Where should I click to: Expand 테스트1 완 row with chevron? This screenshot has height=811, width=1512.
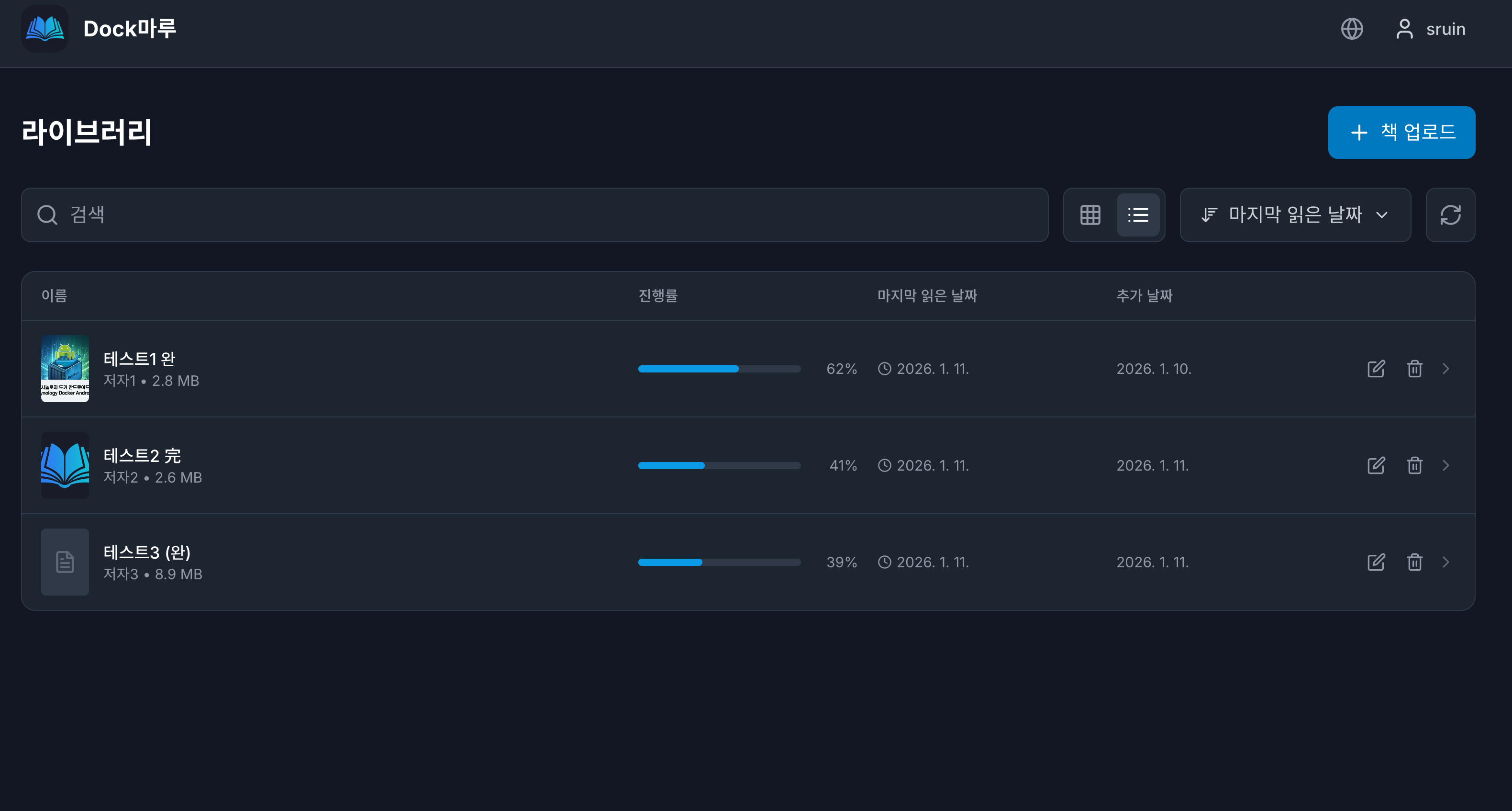1445,369
